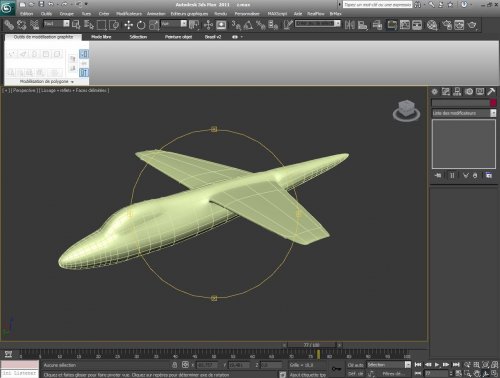
Task: Activate the Select and Move tool
Action: pyautogui.click(x=128, y=25)
